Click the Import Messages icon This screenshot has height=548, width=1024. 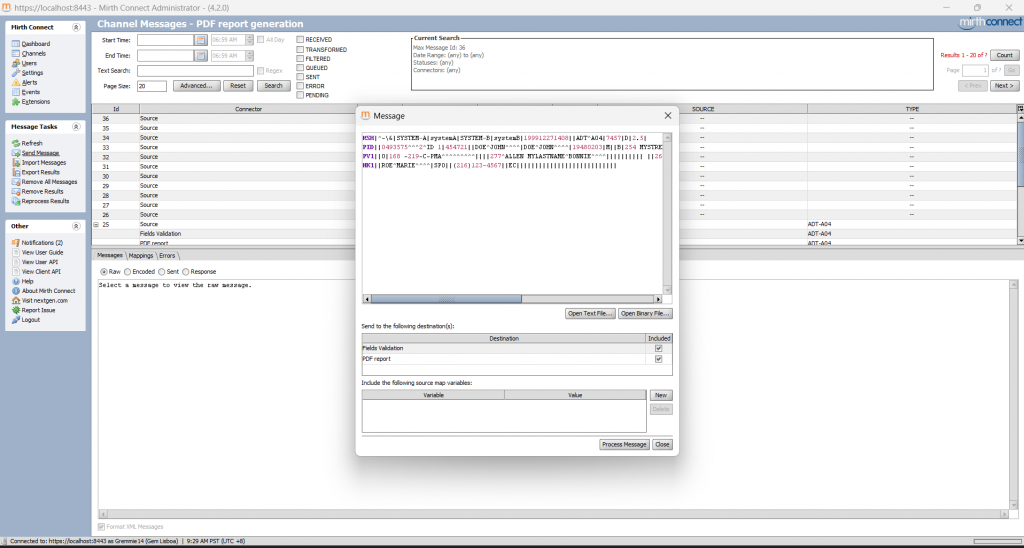[16, 163]
